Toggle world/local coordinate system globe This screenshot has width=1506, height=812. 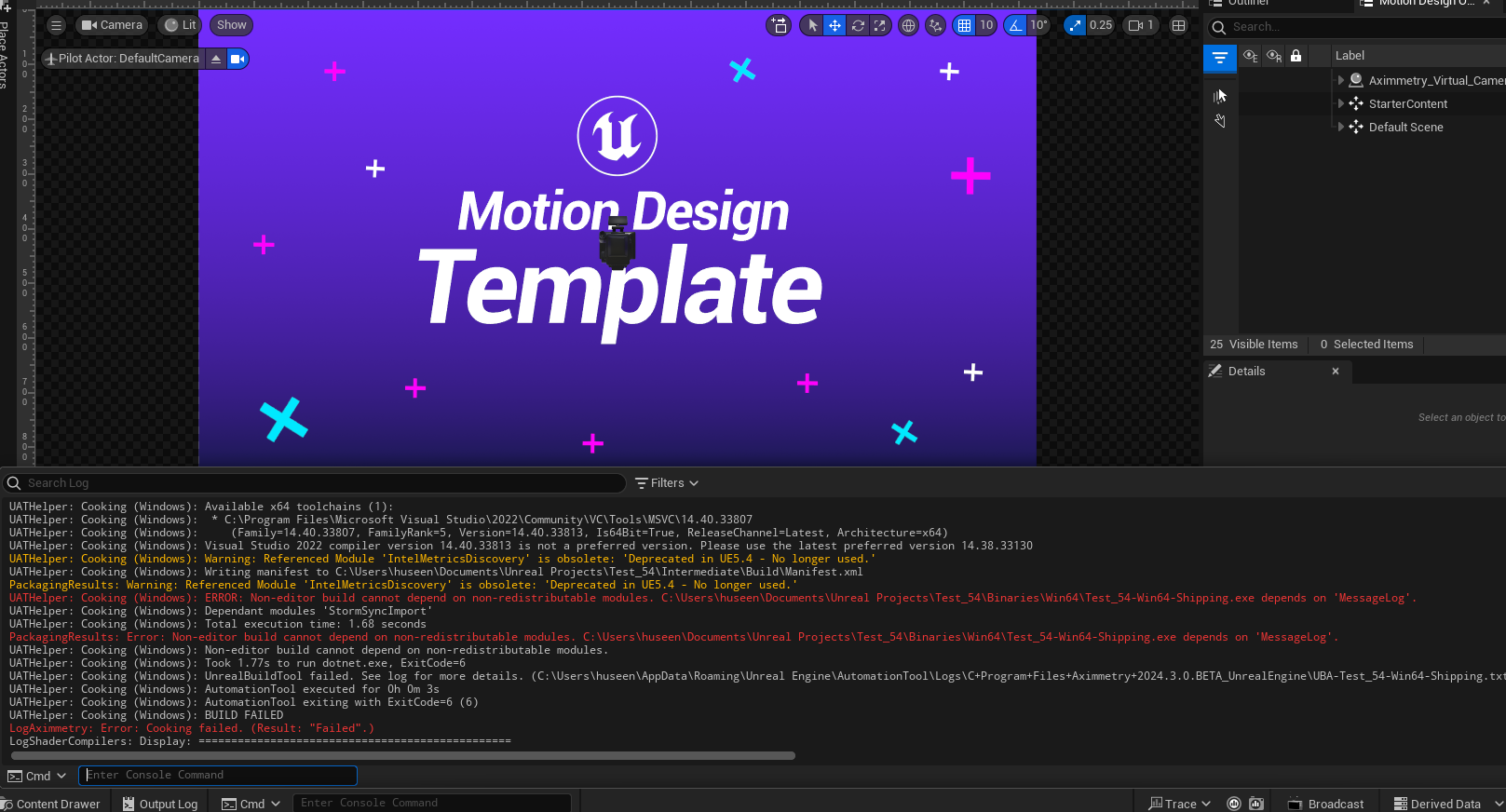[x=908, y=25]
